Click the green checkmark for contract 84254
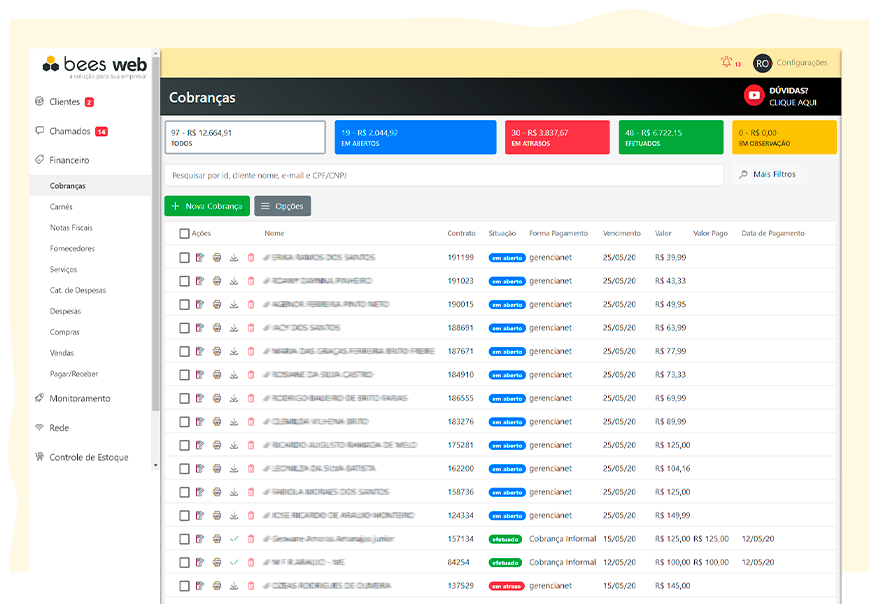Image resolution: width=876 pixels, height=604 pixels. 234,563
